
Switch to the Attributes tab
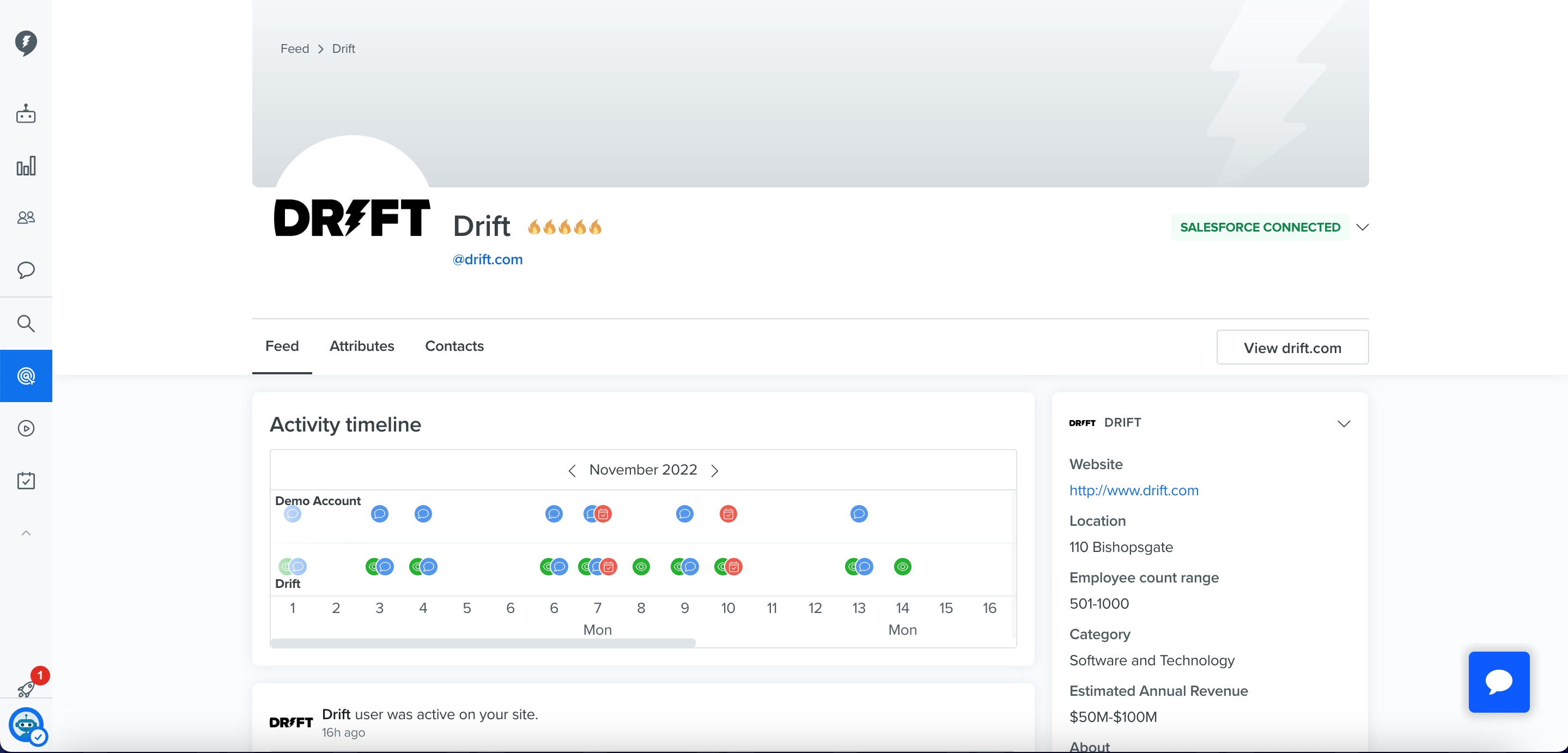tap(362, 346)
